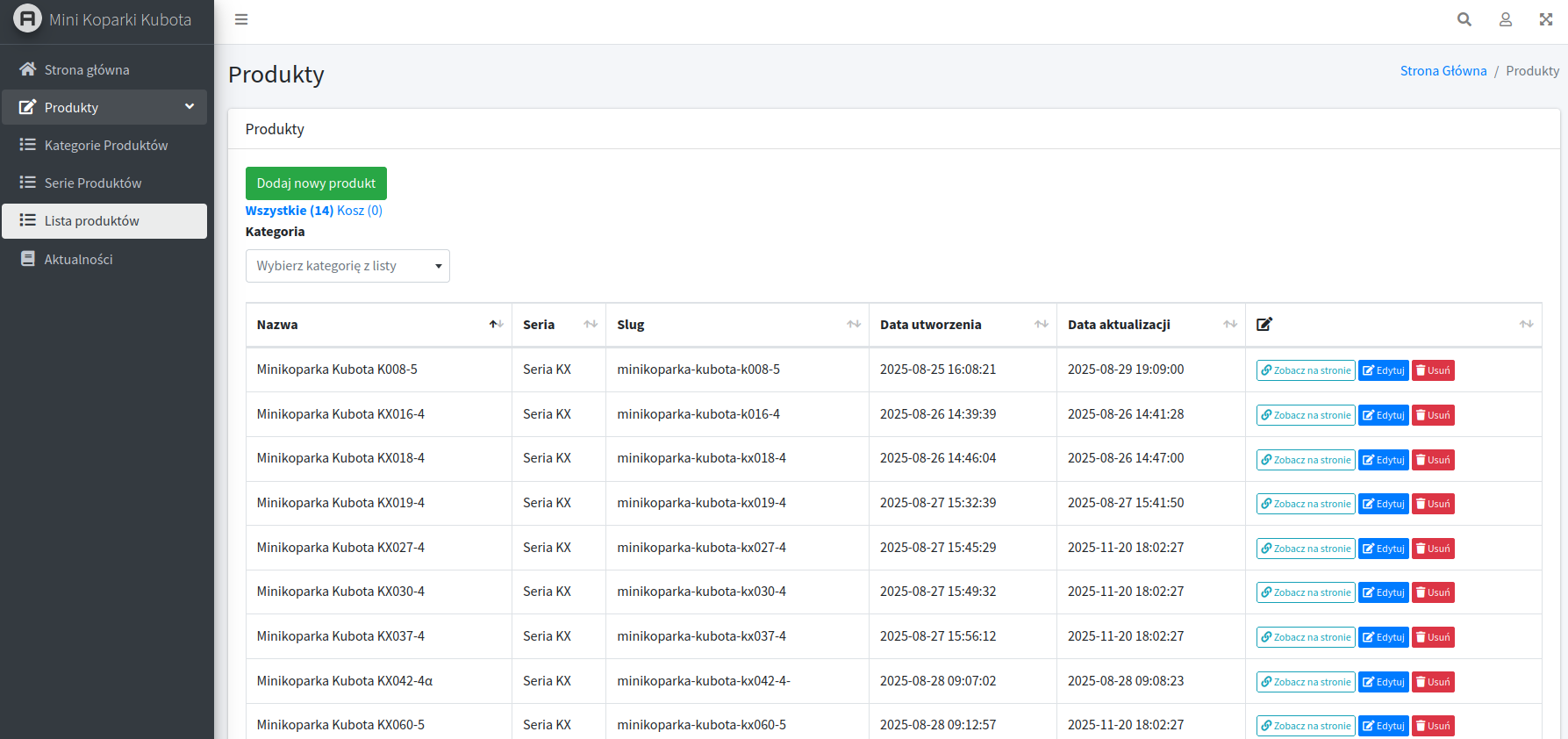Delete the Minikoparka Kubota KX019-4 product
Viewport: 1568px width, 739px height.
[1433, 504]
